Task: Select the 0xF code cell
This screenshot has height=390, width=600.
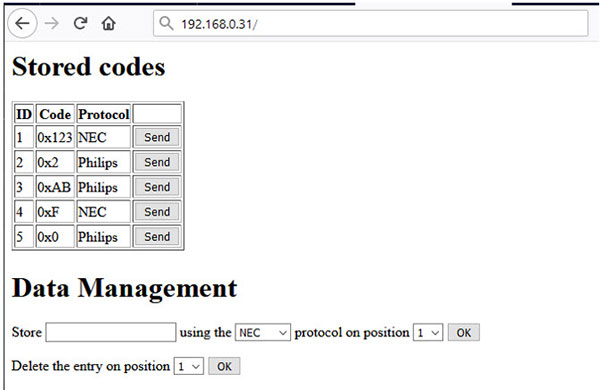Action: [x=55, y=212]
